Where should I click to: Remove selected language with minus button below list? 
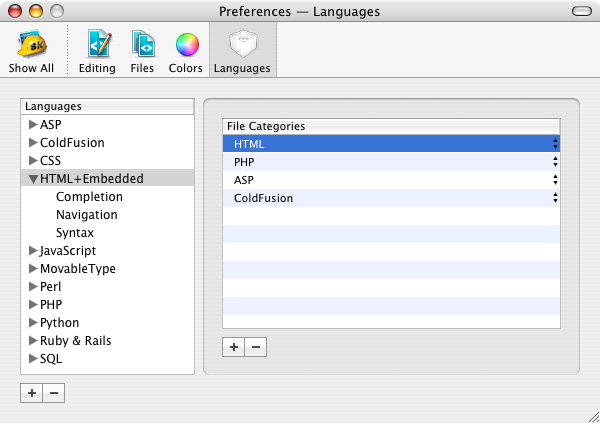tap(54, 393)
